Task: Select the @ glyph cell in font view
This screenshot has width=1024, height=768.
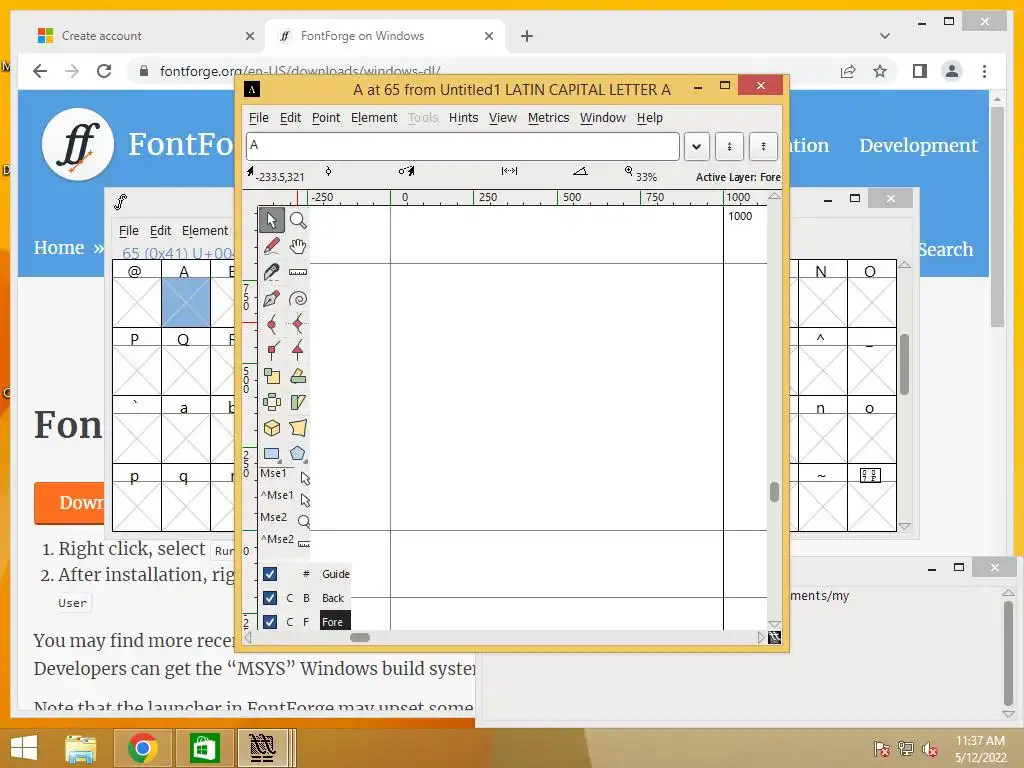Action: (137, 302)
